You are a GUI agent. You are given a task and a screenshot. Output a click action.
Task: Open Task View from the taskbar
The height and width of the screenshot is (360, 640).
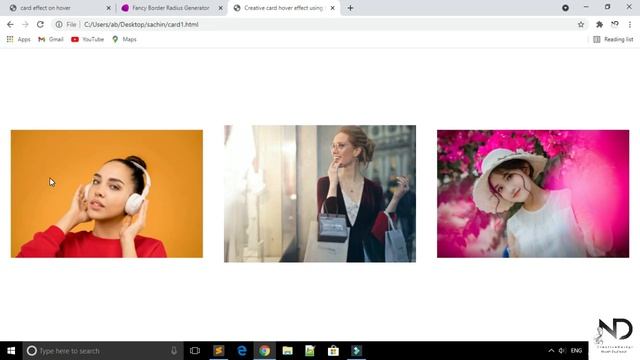coord(195,351)
